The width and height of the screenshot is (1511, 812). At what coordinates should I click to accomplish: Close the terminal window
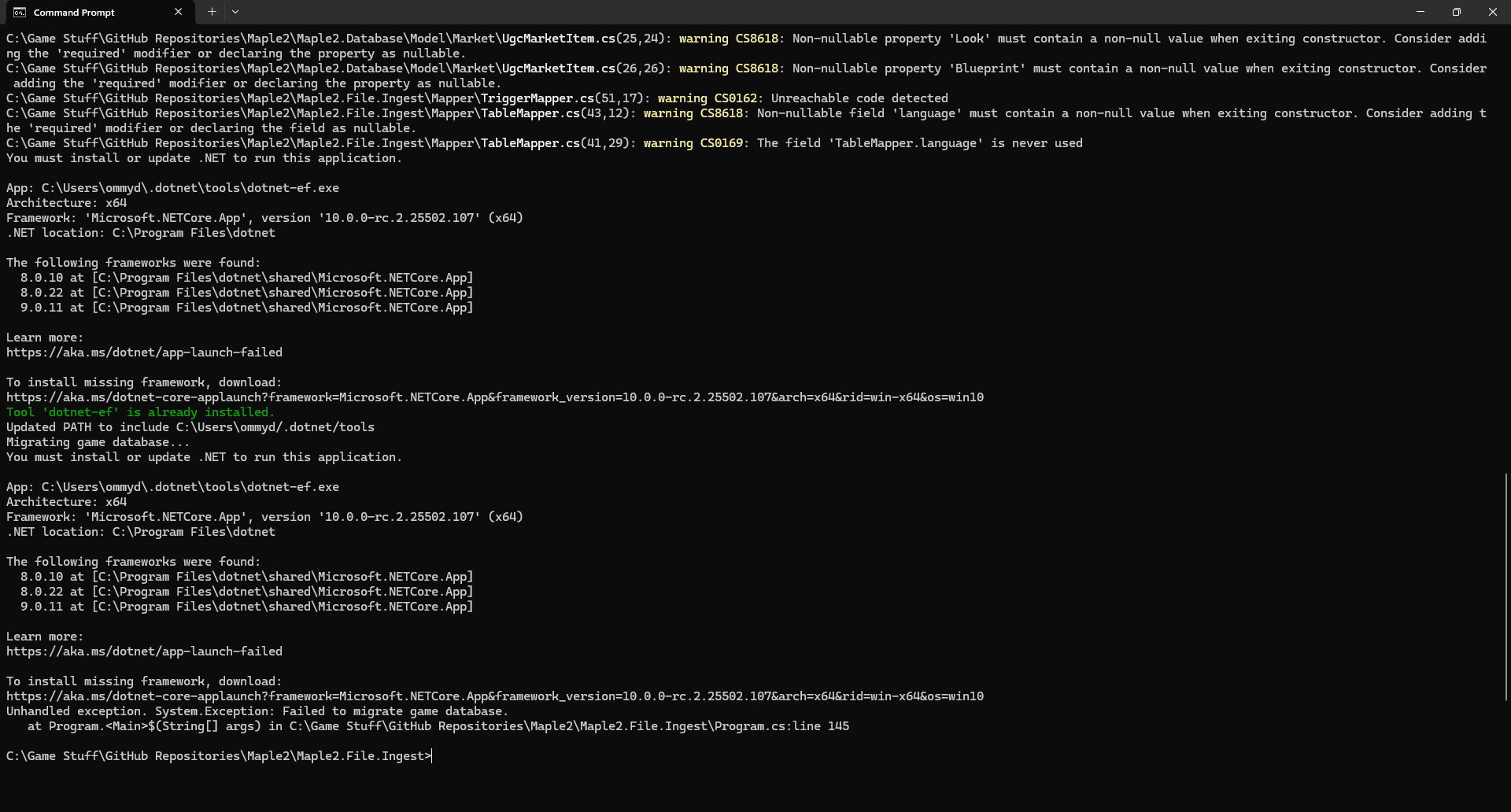tap(1493, 12)
